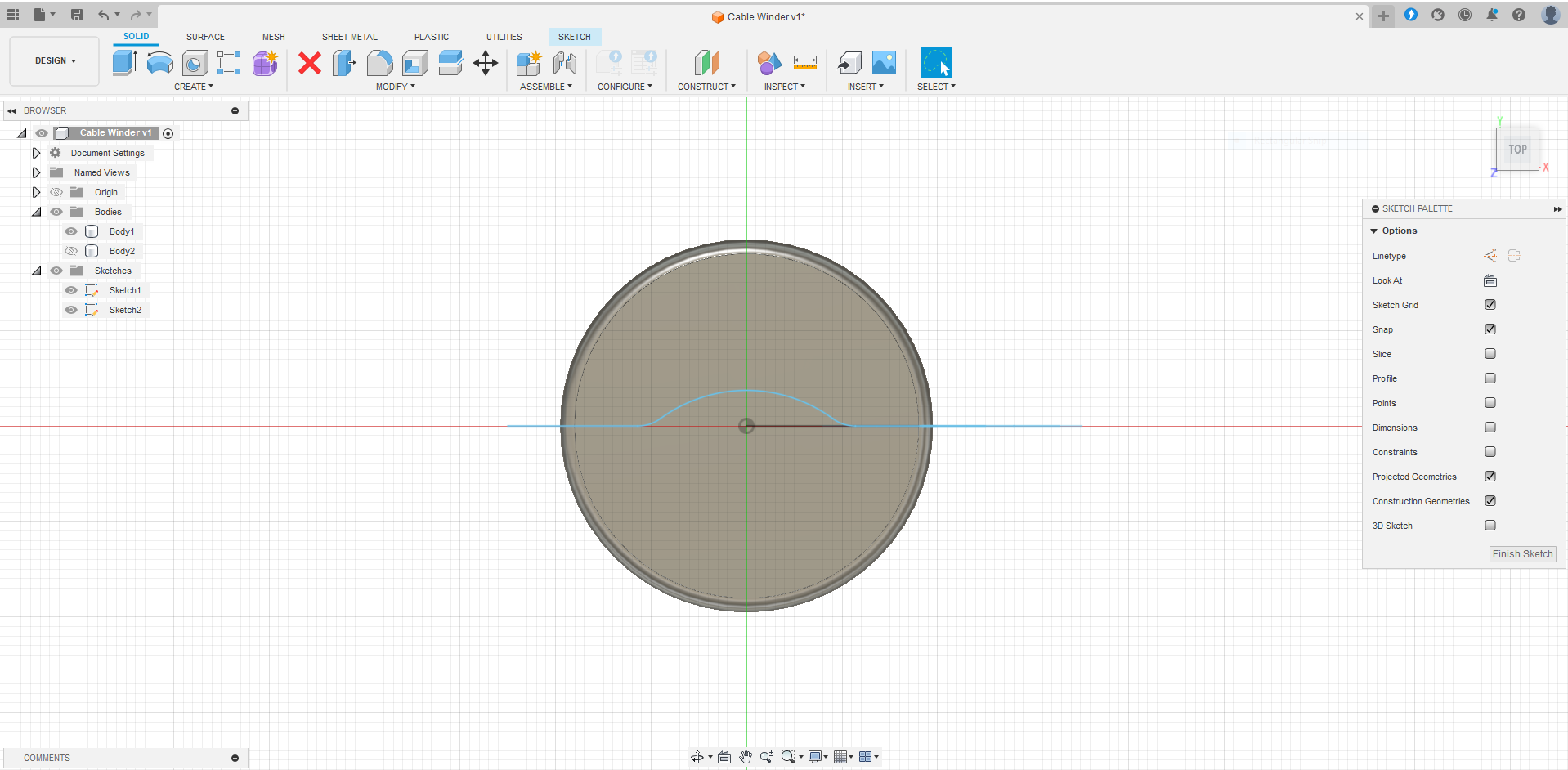Enable the Points checkbox
1568x770 pixels.
pyautogui.click(x=1490, y=403)
